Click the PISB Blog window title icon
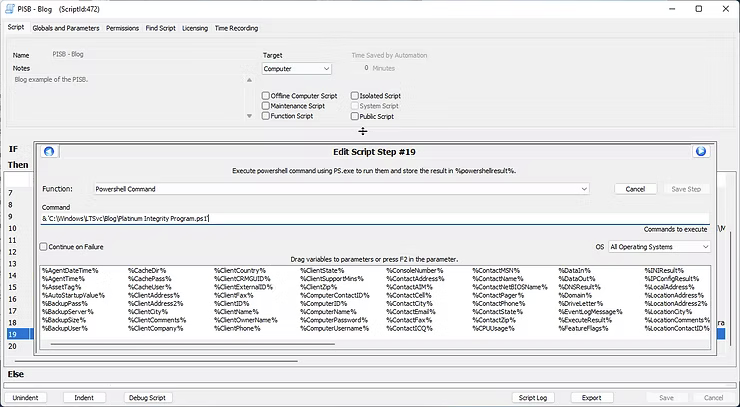This screenshot has height=407, width=740. pos(9,9)
